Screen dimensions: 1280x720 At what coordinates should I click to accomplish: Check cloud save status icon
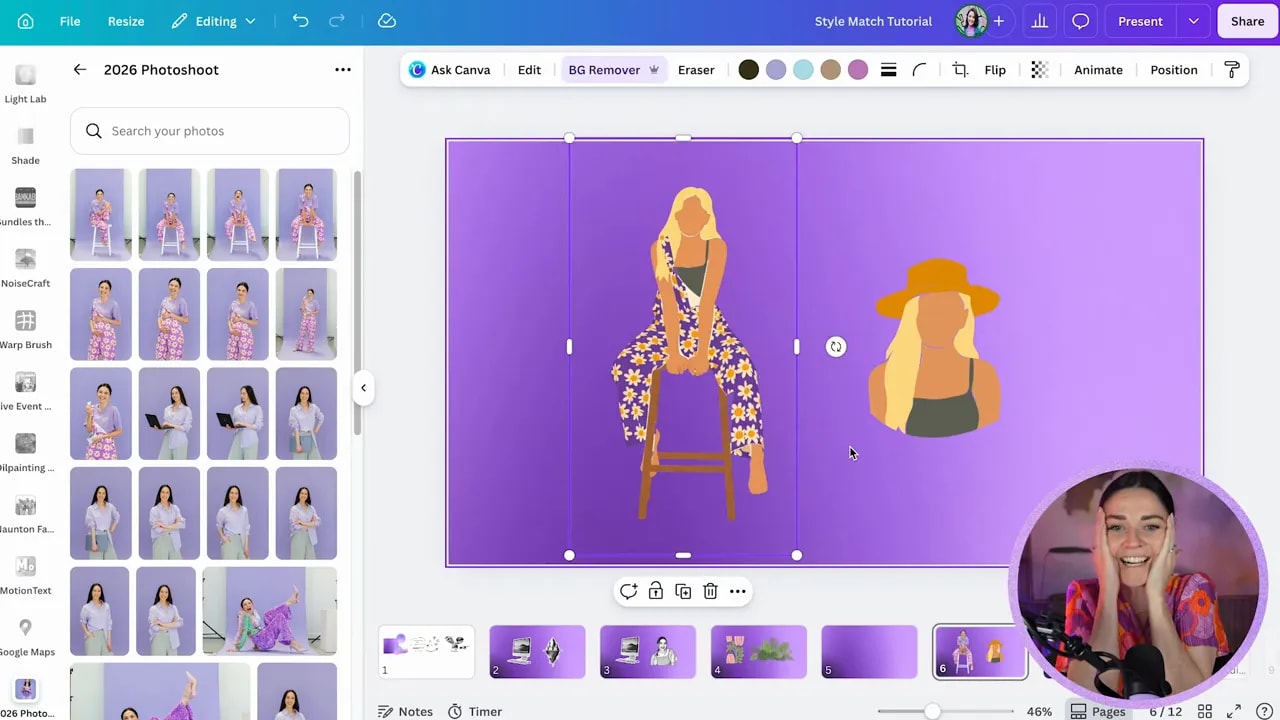point(387,21)
